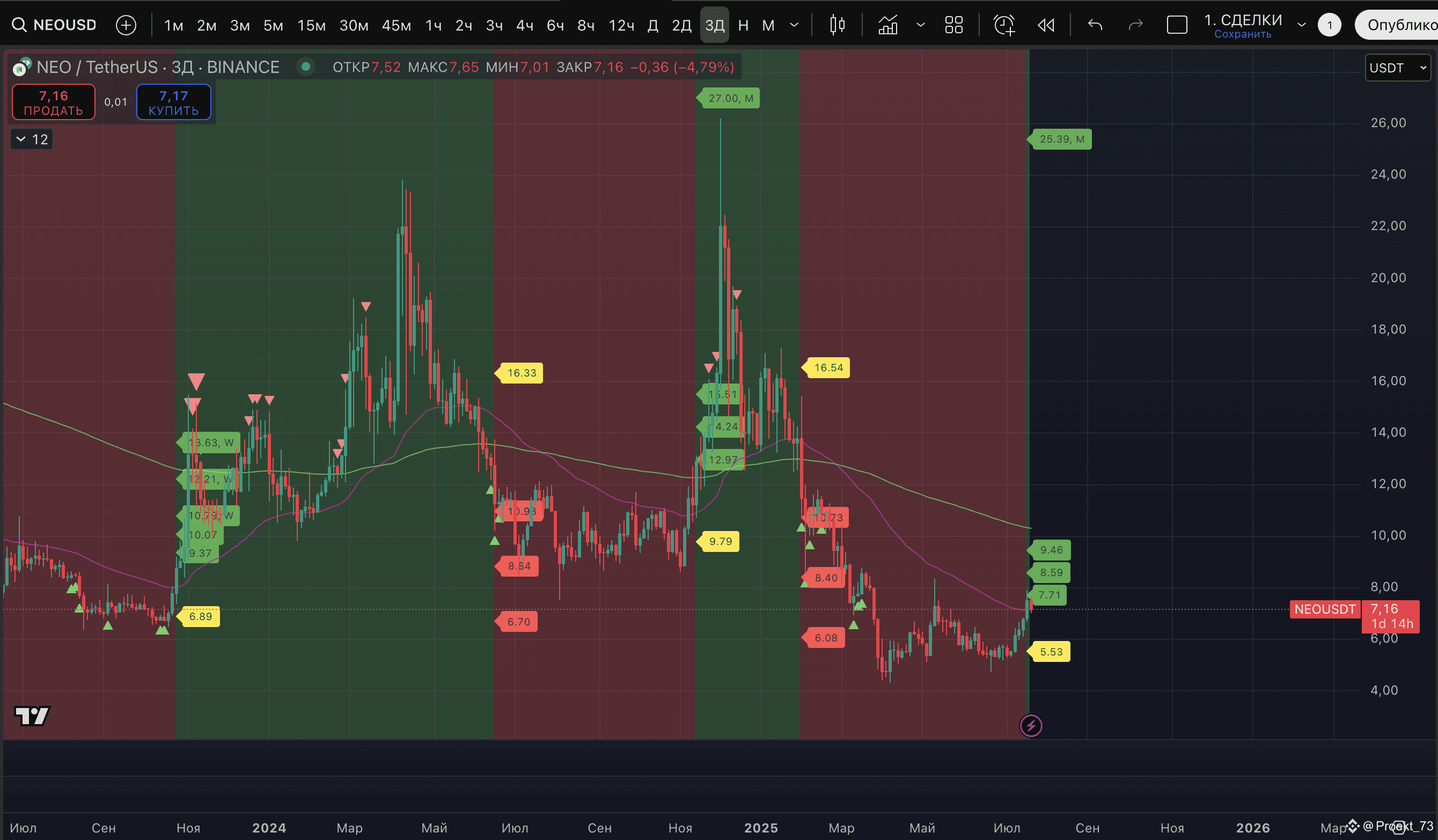Choose the weekly Н timeframe
The width and height of the screenshot is (1438, 840).
pos(743,25)
